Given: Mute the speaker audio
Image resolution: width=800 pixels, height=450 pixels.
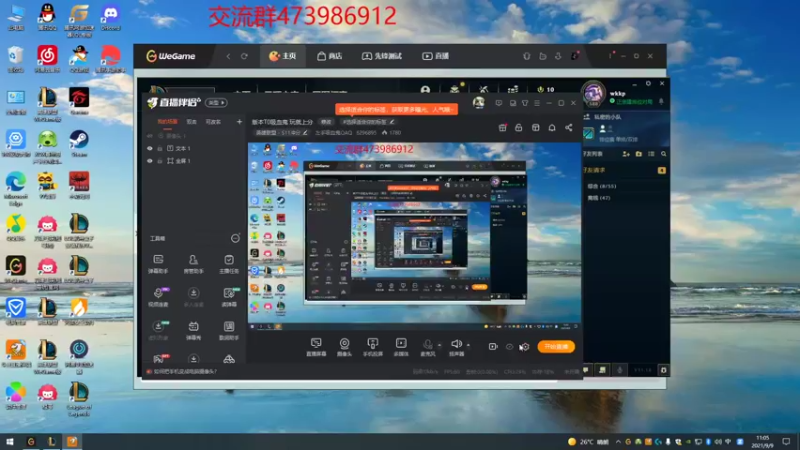Looking at the screenshot, I should point(456,347).
